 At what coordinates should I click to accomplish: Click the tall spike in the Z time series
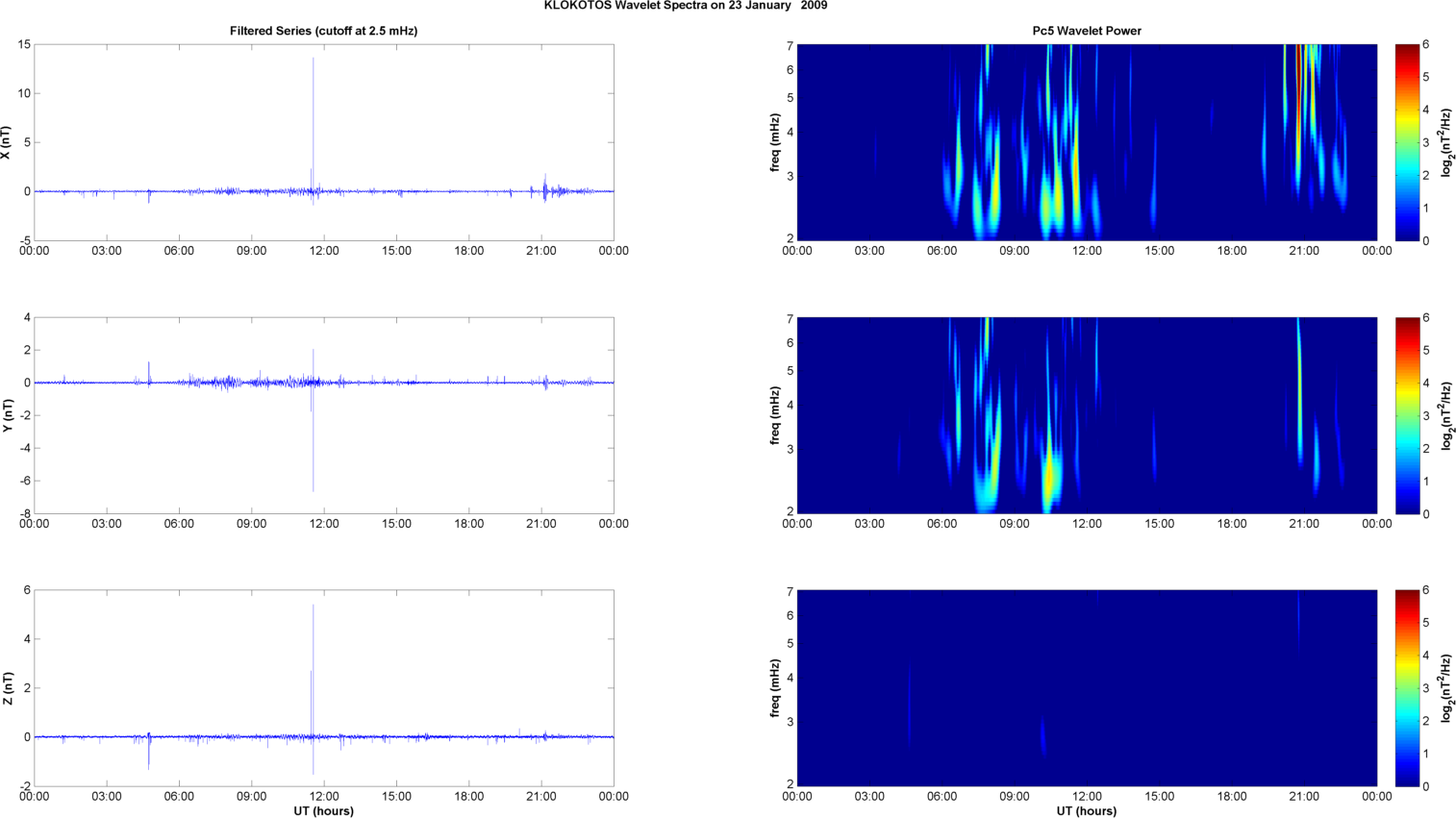coord(313,673)
